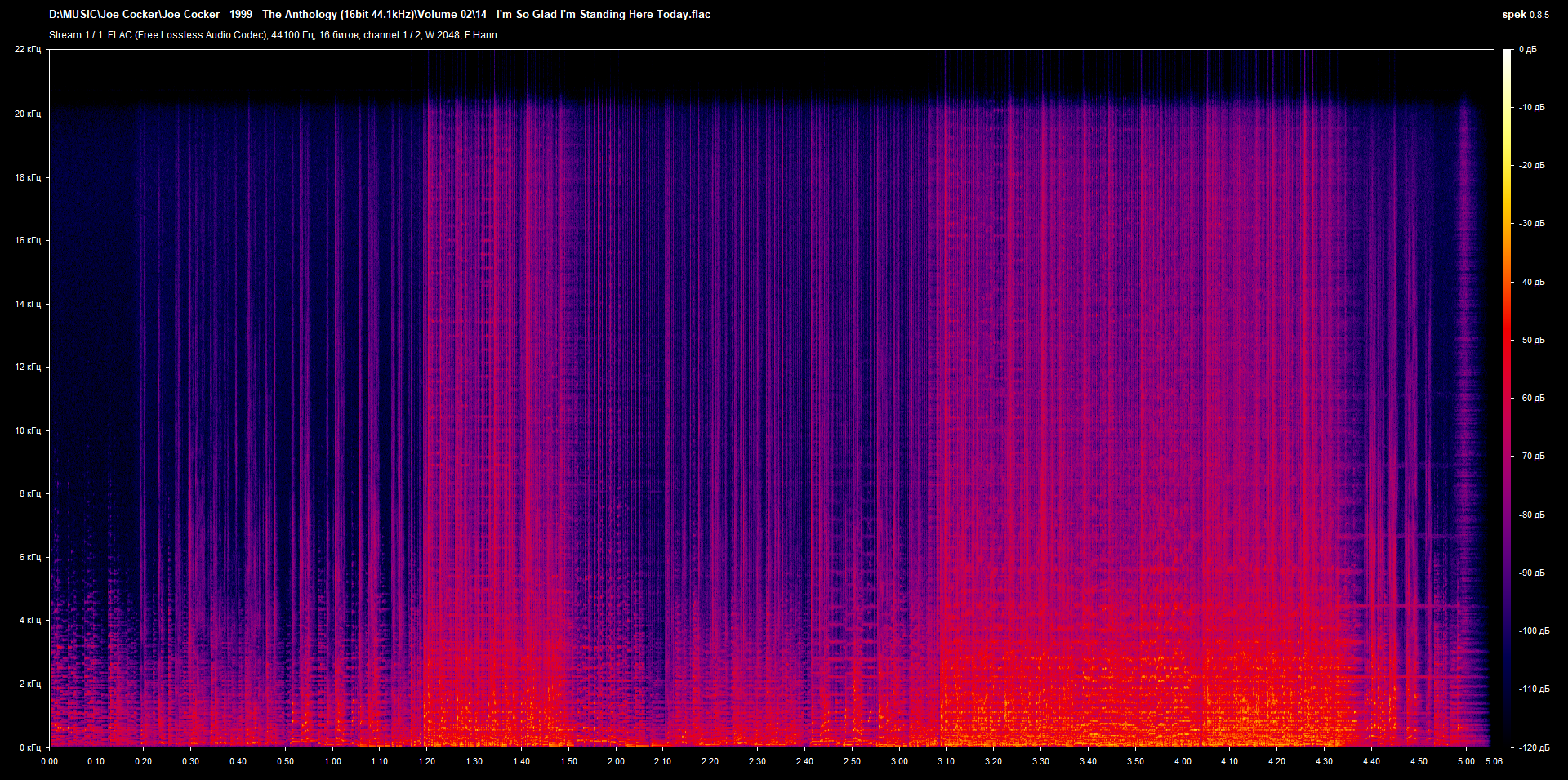Click the vertical dB color gradient bar

pyautogui.click(x=1507, y=399)
